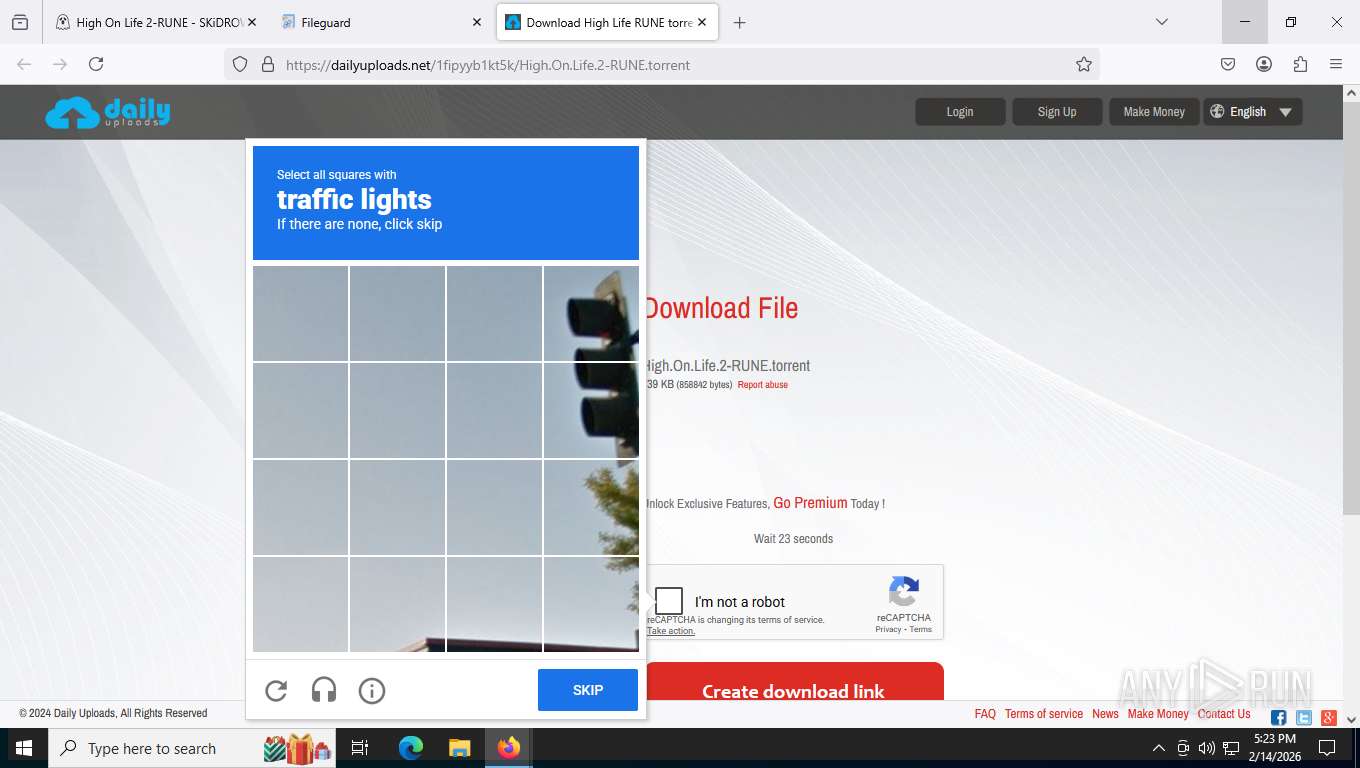The image size is (1360, 768).
Task: Open Save to Pocket icon
Action: (x=1228, y=64)
